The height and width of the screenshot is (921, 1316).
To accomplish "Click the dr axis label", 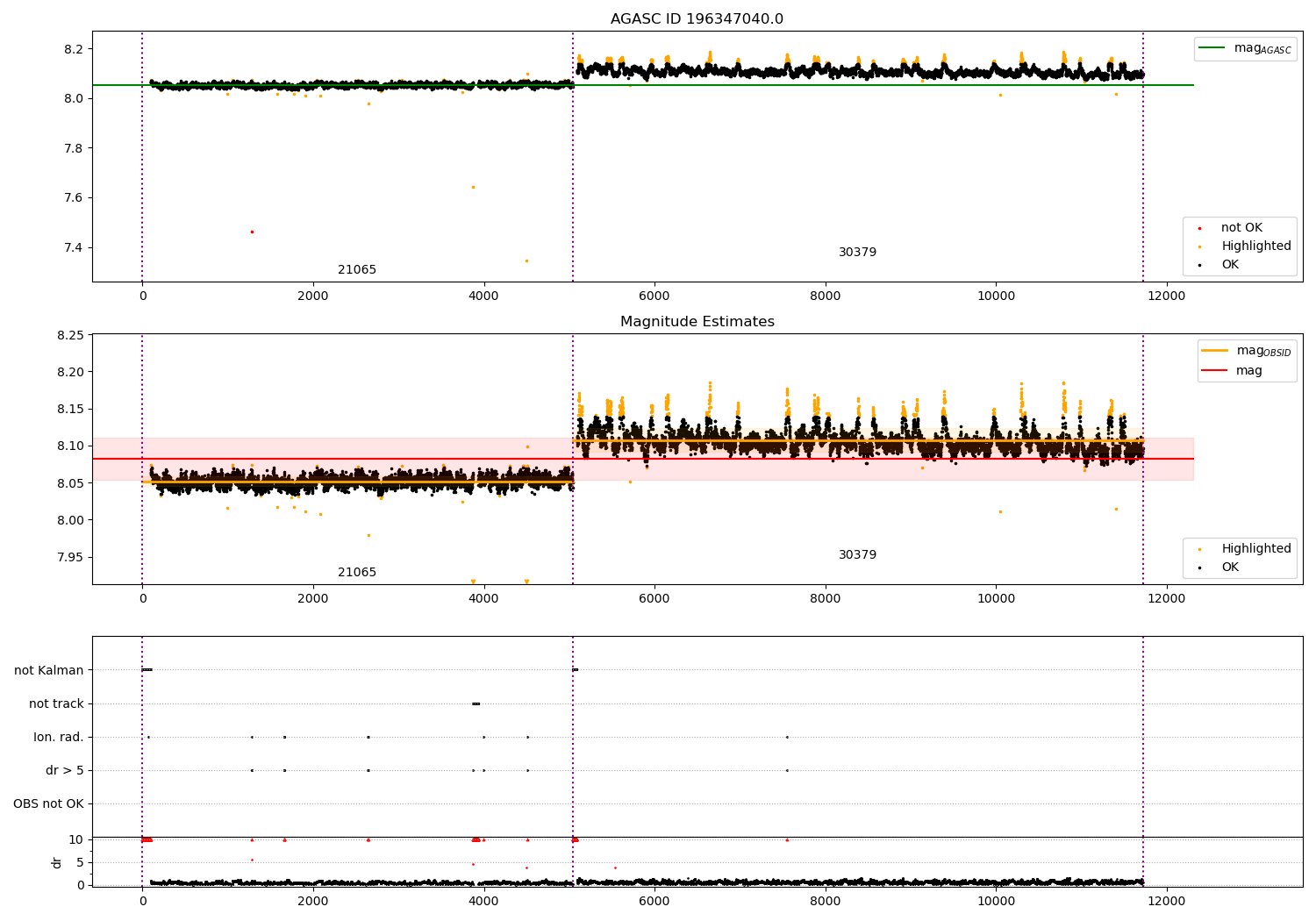I will coord(57,862).
